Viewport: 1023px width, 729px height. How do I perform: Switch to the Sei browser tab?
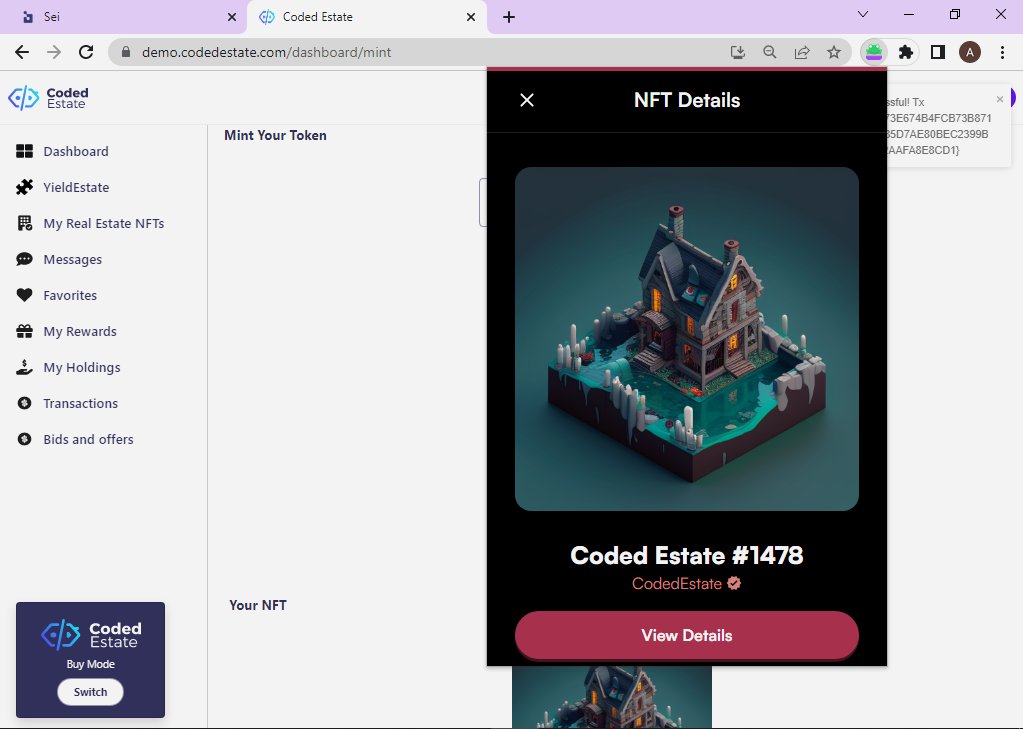tap(124, 17)
